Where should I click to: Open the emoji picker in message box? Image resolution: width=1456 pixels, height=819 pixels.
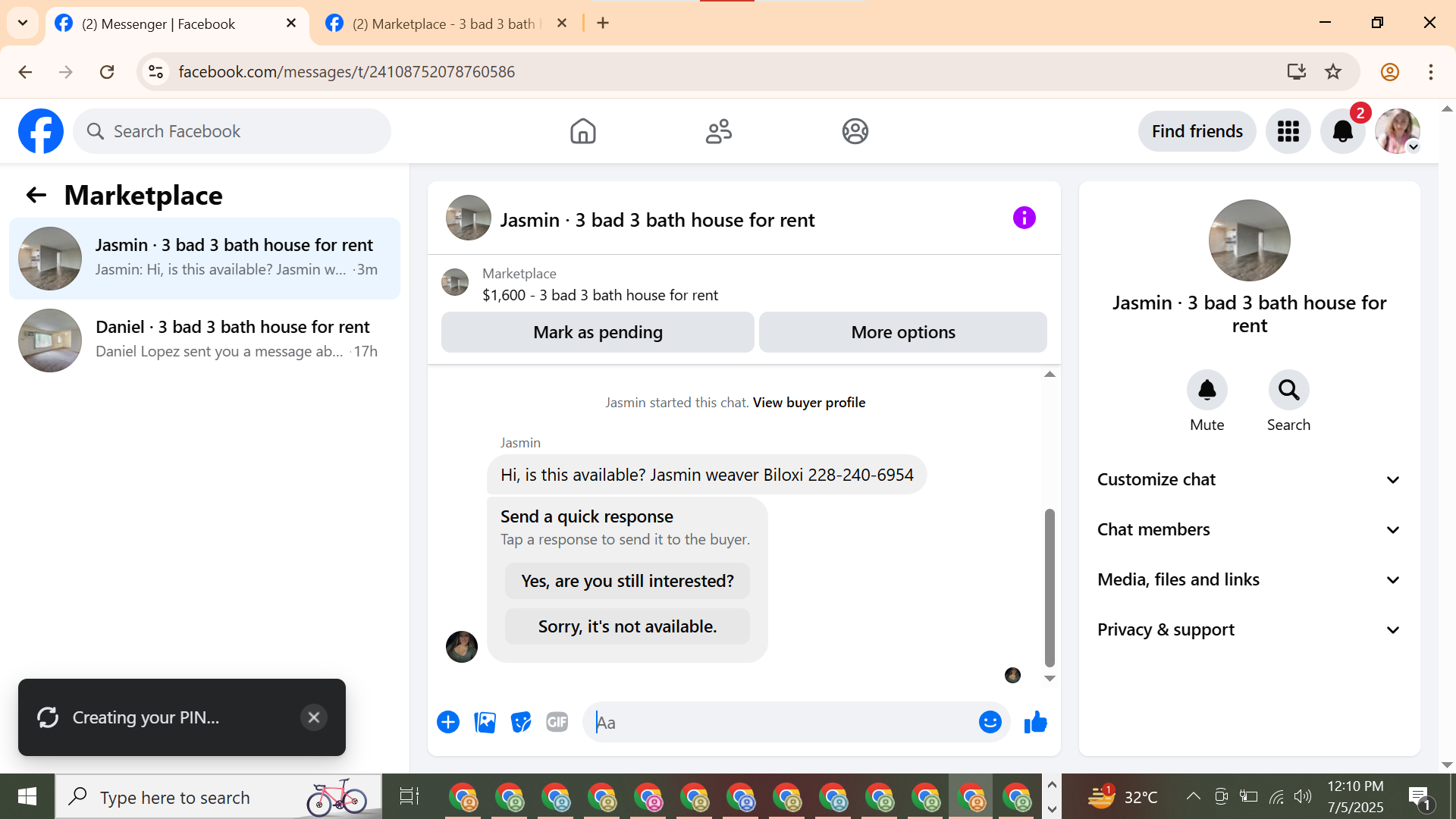pyautogui.click(x=990, y=723)
